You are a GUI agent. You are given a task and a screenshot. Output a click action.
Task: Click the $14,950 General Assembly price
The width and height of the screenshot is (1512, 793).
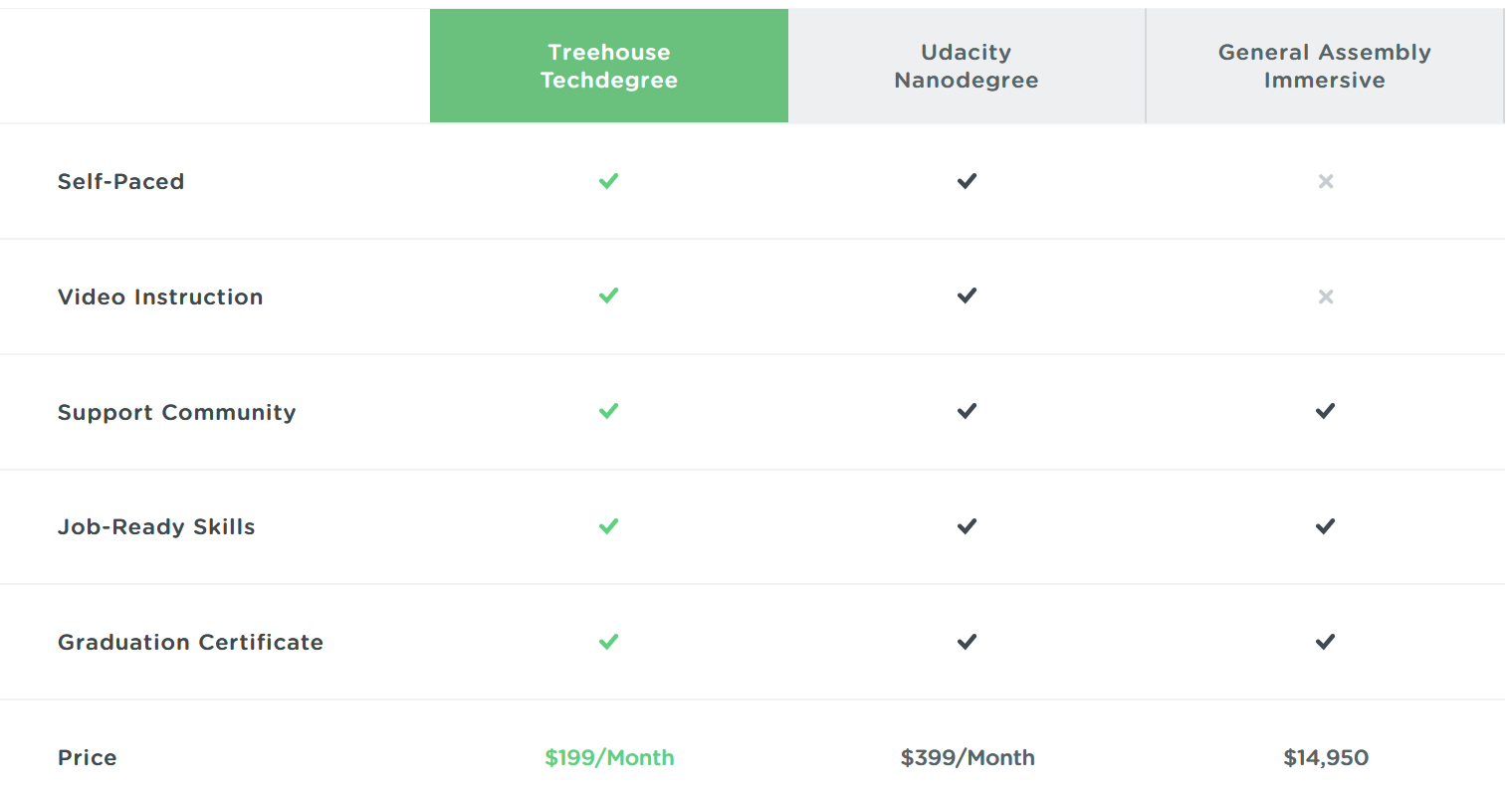coord(1326,758)
